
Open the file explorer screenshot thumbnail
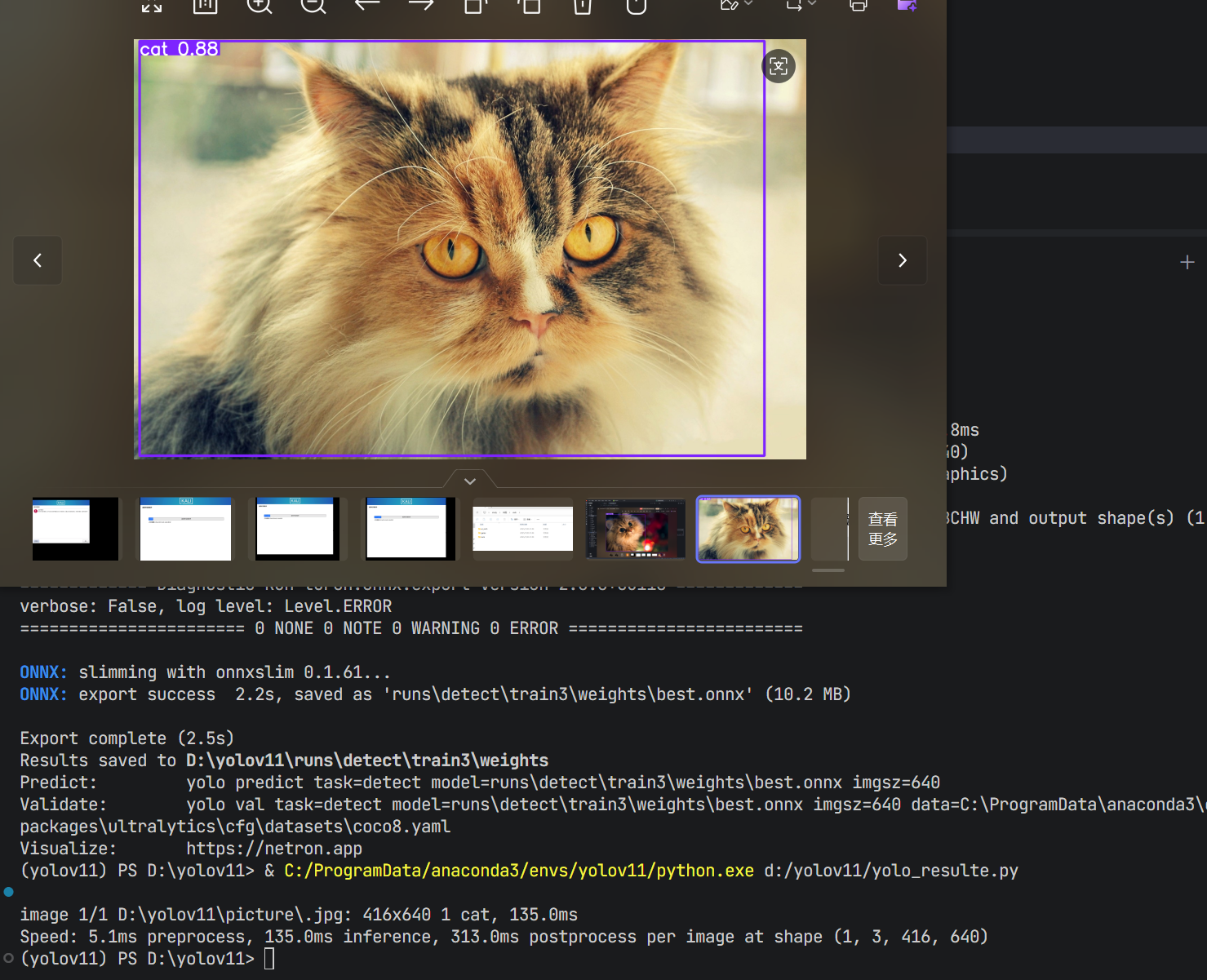click(x=523, y=529)
